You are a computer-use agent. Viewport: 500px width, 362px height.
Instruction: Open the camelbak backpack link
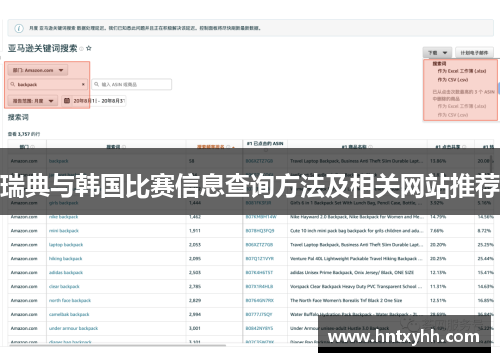(x=69, y=315)
